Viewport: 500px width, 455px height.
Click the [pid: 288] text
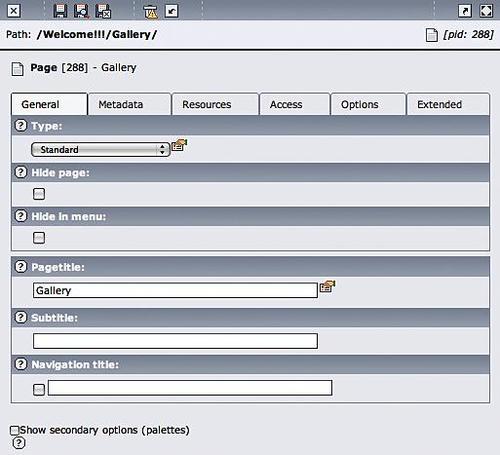coord(468,34)
